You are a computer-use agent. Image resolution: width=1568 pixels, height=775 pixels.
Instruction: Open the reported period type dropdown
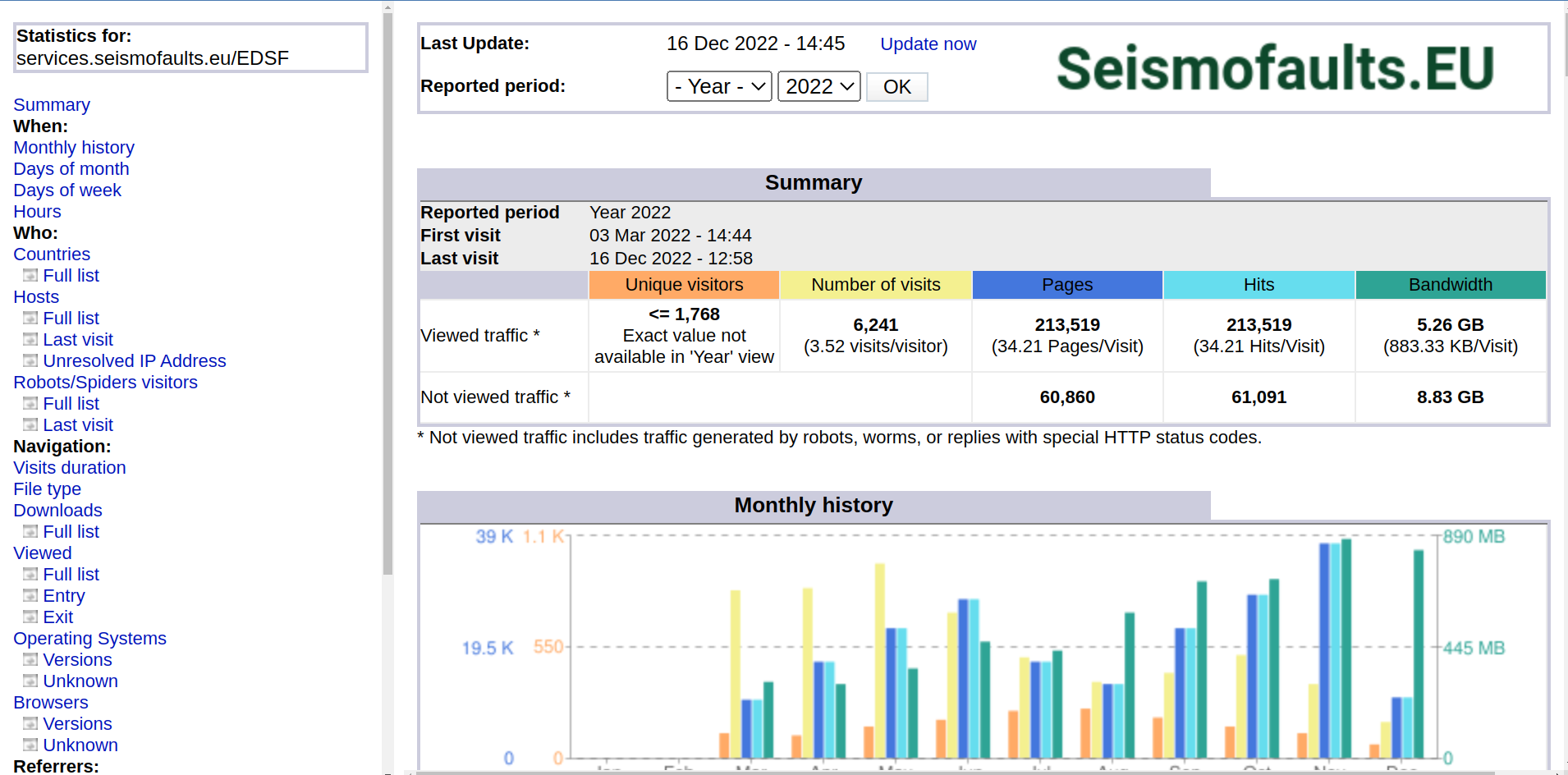pyautogui.click(x=718, y=86)
